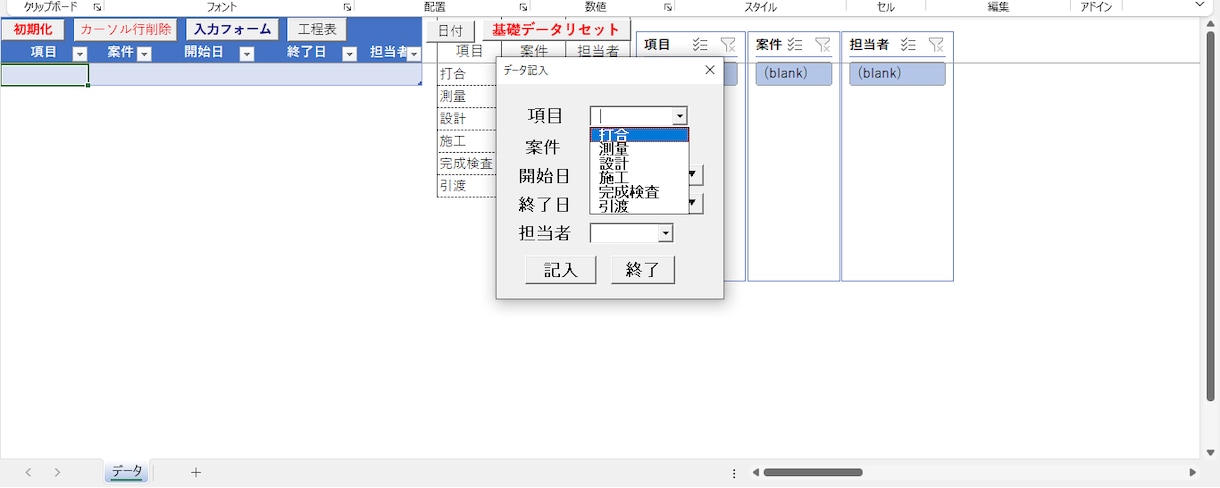Open the 開始日 column filter dropdown

(247, 54)
